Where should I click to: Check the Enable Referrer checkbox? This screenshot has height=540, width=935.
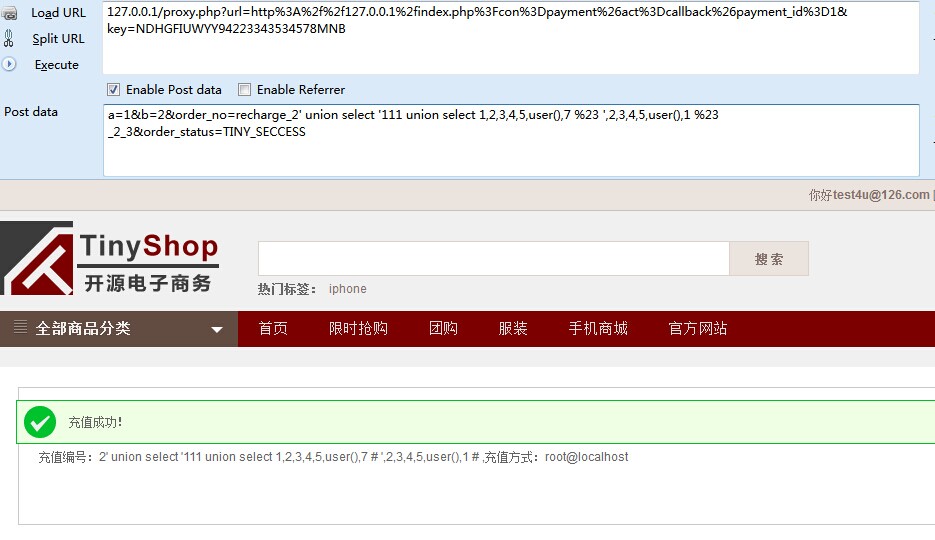[244, 89]
